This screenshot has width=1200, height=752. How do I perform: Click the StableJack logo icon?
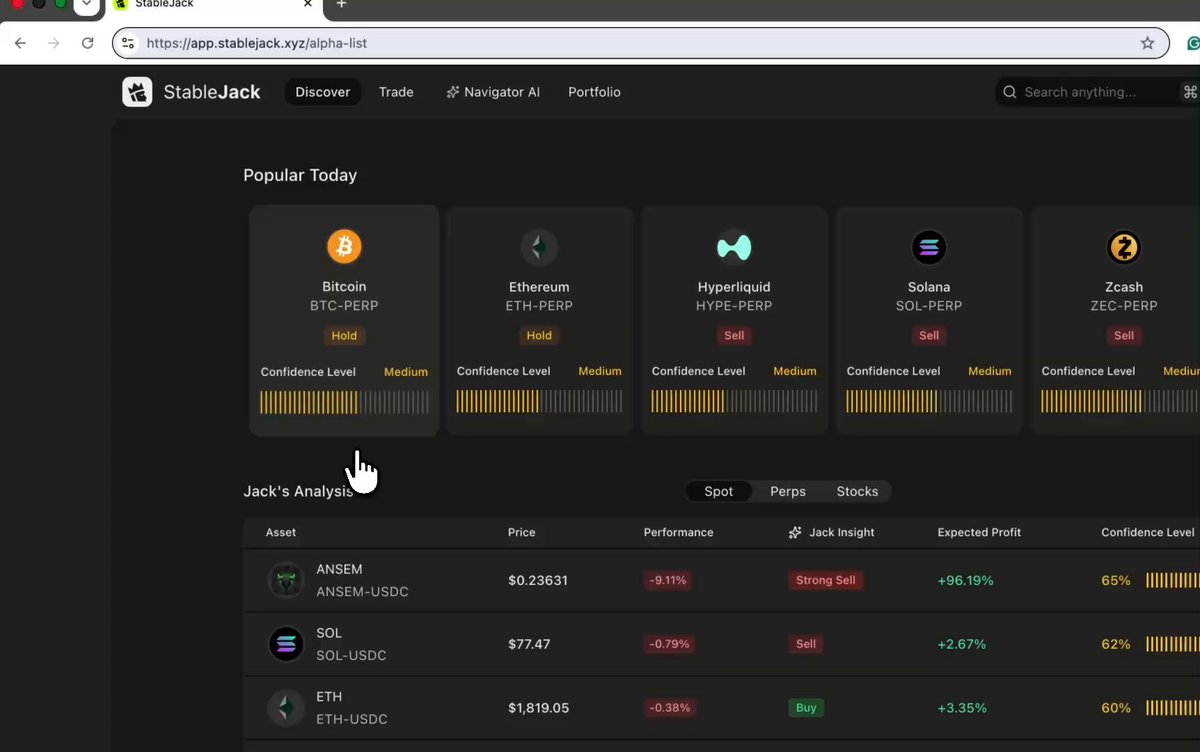click(x=137, y=92)
